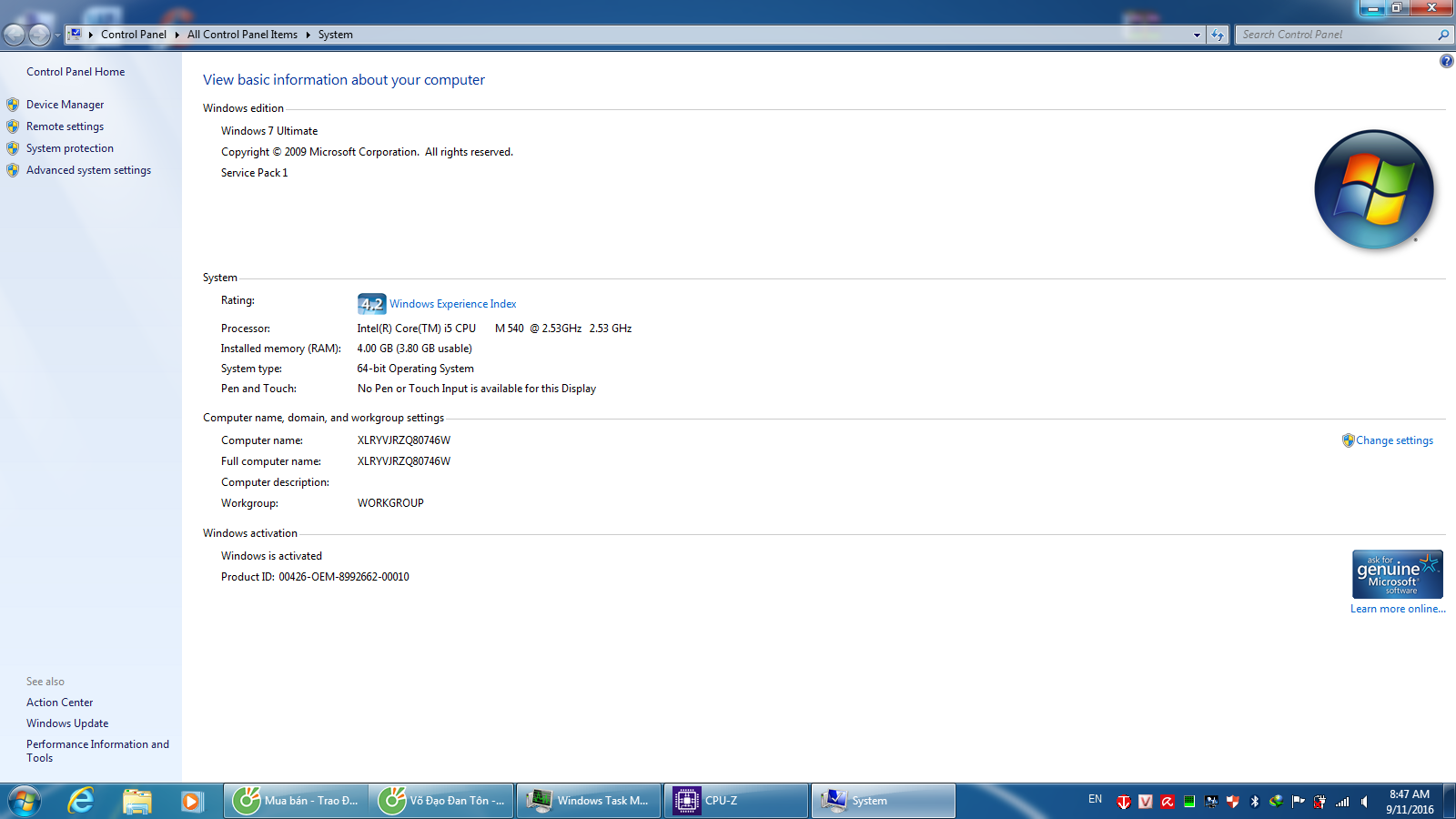Click the Avira antivirus tray icon
1456x819 pixels.
[1167, 802]
